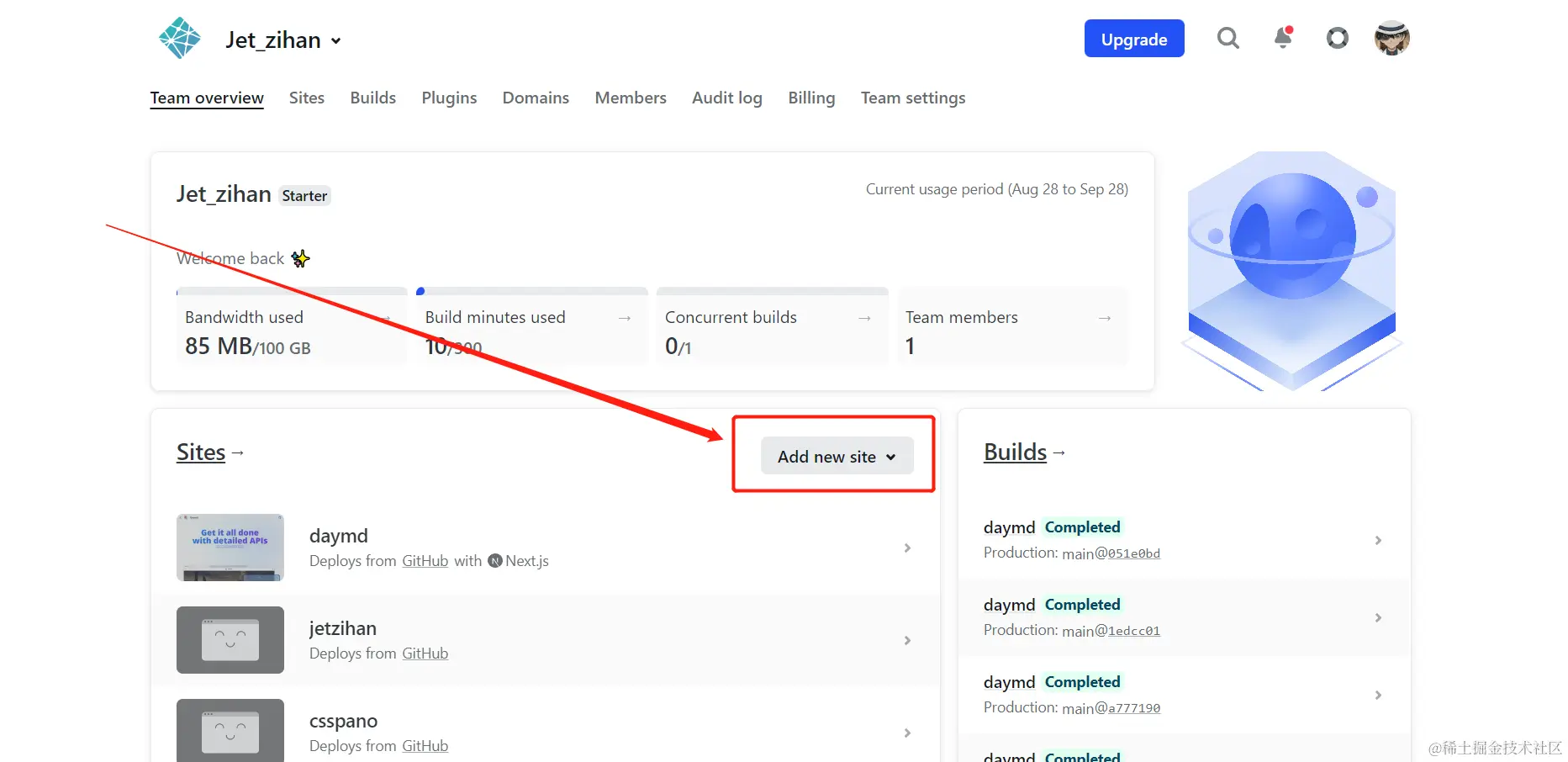Open the Team settings tab
Screen dimensions: 1568x762
(x=913, y=98)
